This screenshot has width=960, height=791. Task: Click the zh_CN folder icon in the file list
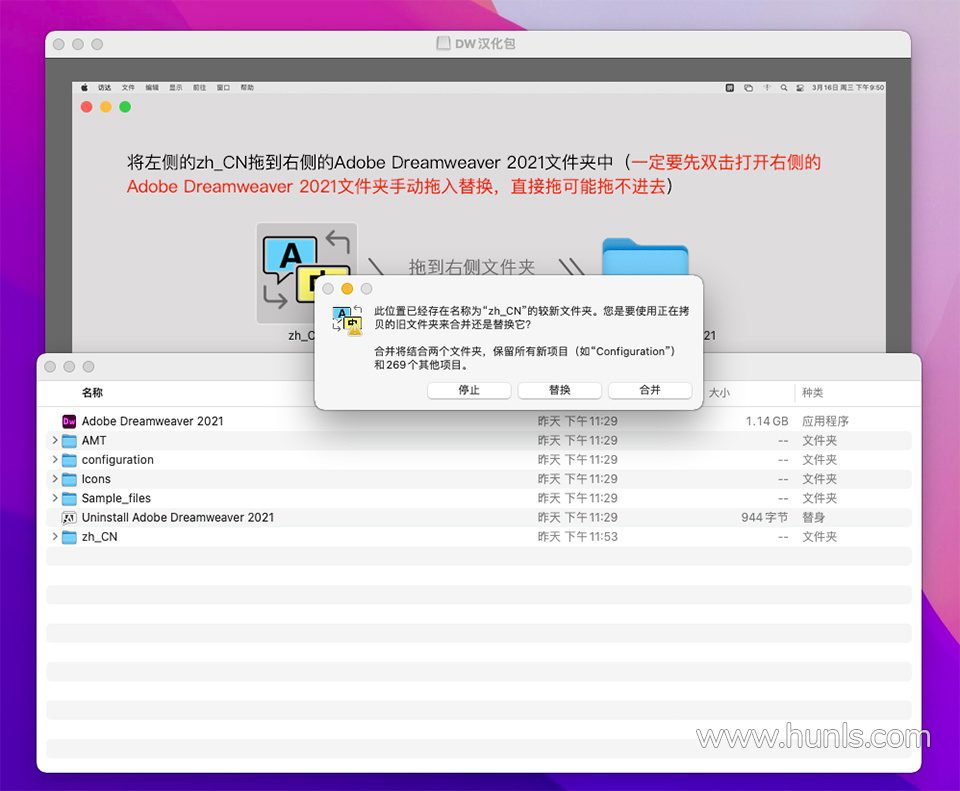69,537
